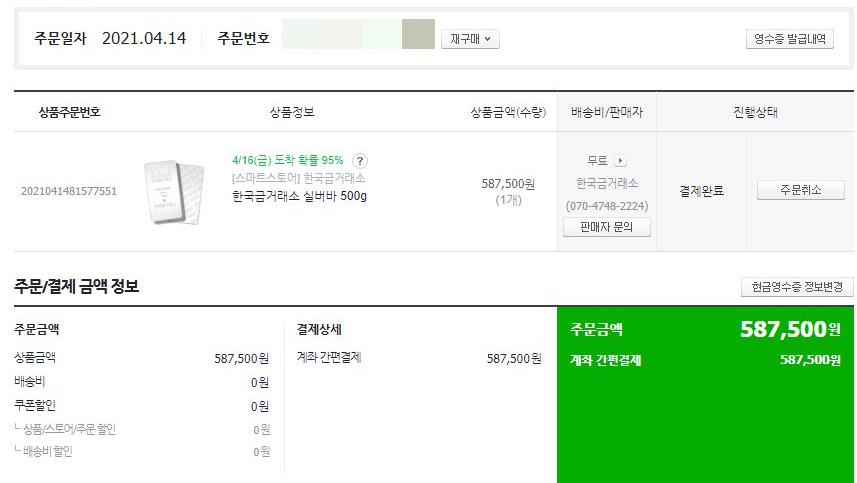This screenshot has width=857, height=483.
Task: Click the 쿠폰할인 row label
Action: pos(35,405)
